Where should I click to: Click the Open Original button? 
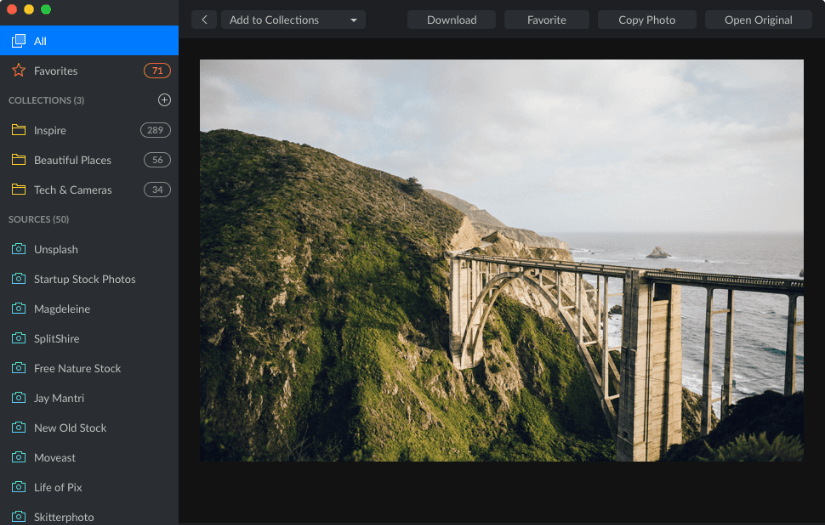tap(758, 20)
